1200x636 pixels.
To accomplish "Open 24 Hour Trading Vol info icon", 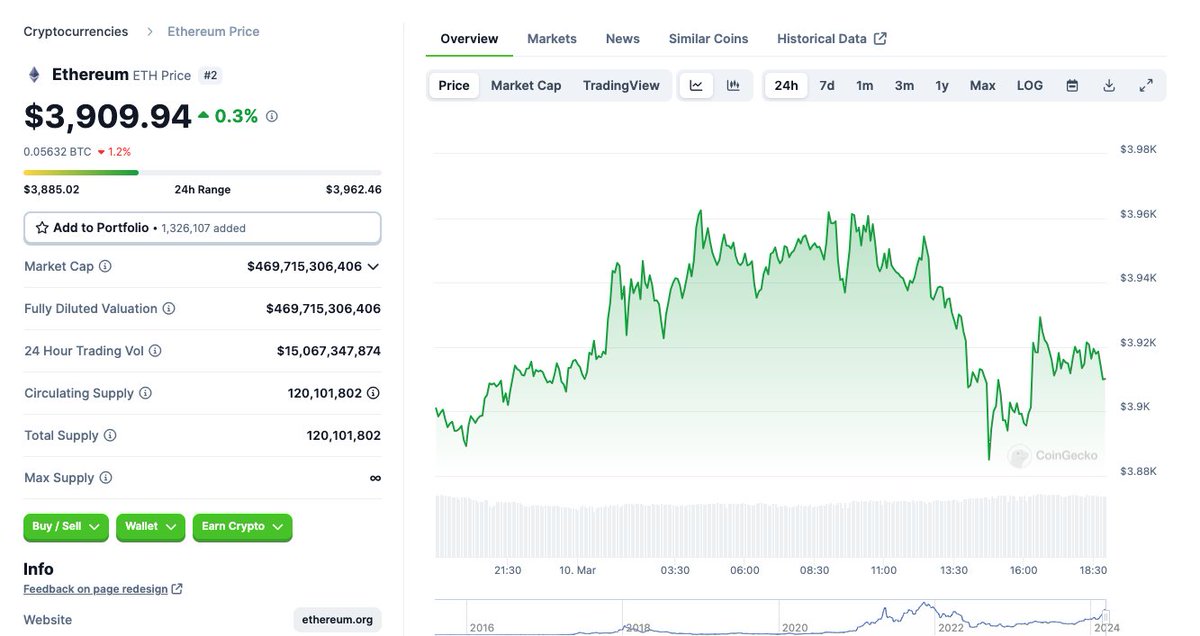I will [155, 351].
